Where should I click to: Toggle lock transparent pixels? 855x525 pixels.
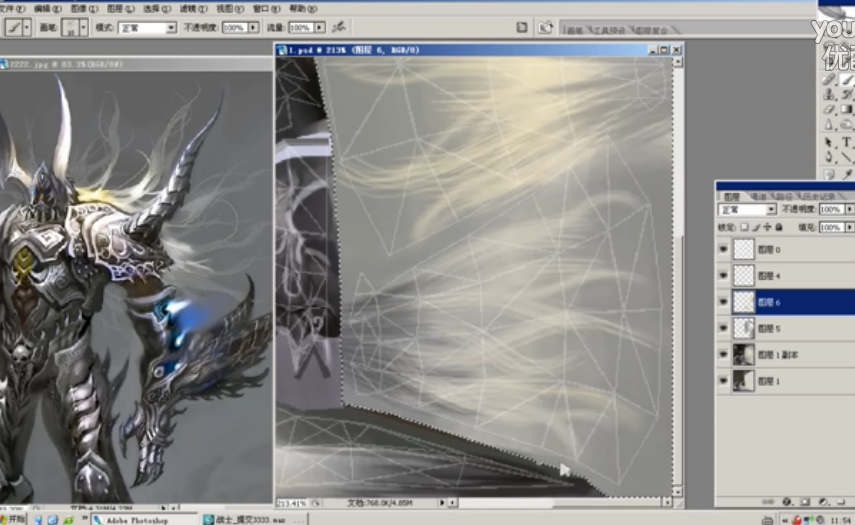pyautogui.click(x=744, y=227)
